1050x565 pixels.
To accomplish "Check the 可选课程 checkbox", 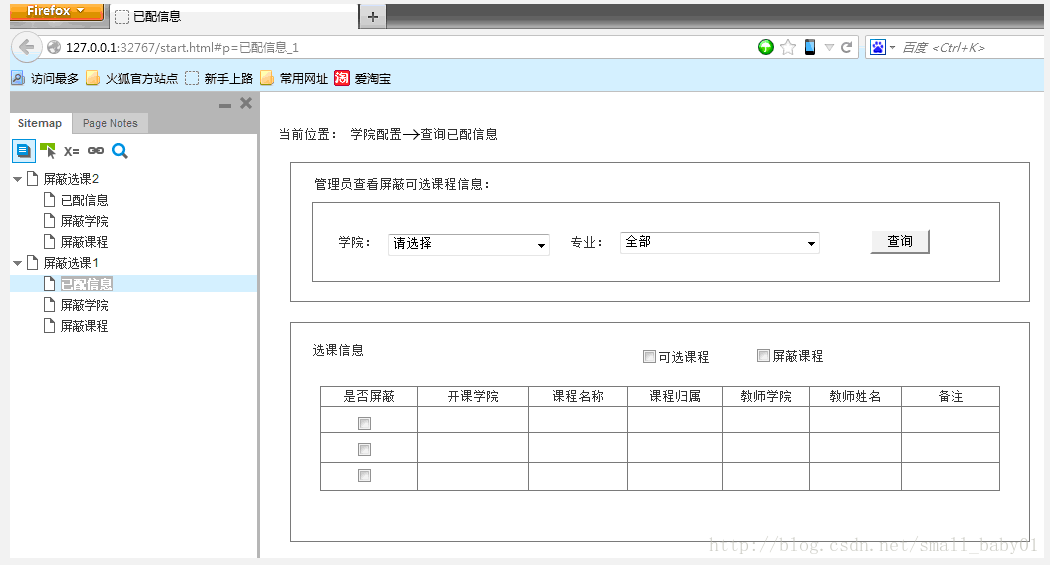I will point(649,356).
